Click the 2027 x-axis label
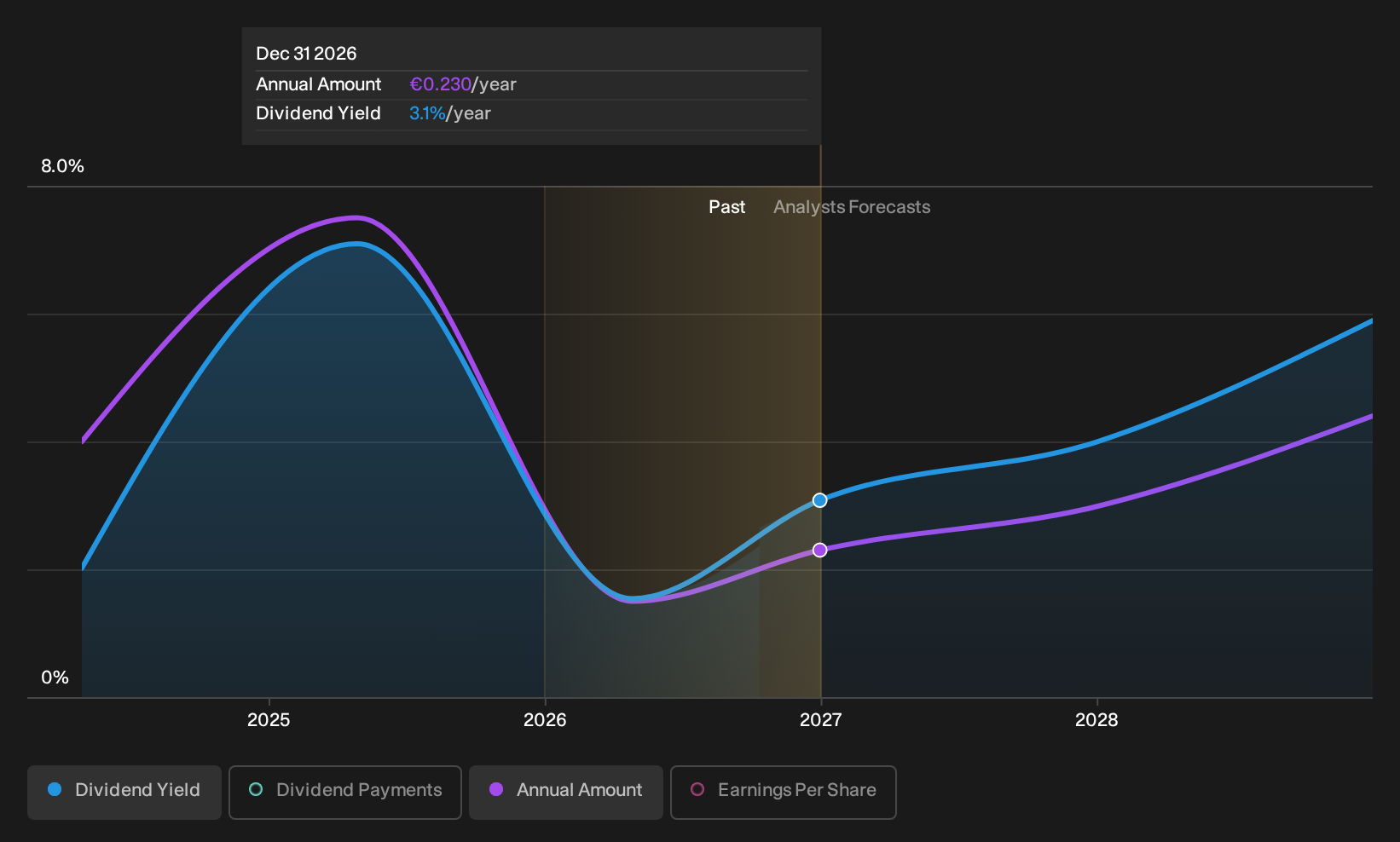Image resolution: width=1400 pixels, height=842 pixels. (x=821, y=720)
